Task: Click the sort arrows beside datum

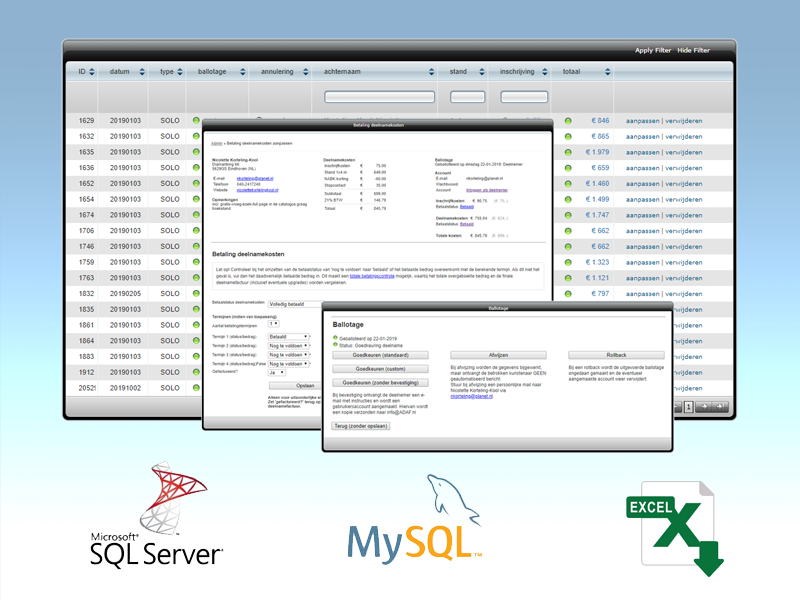Action: coord(142,72)
